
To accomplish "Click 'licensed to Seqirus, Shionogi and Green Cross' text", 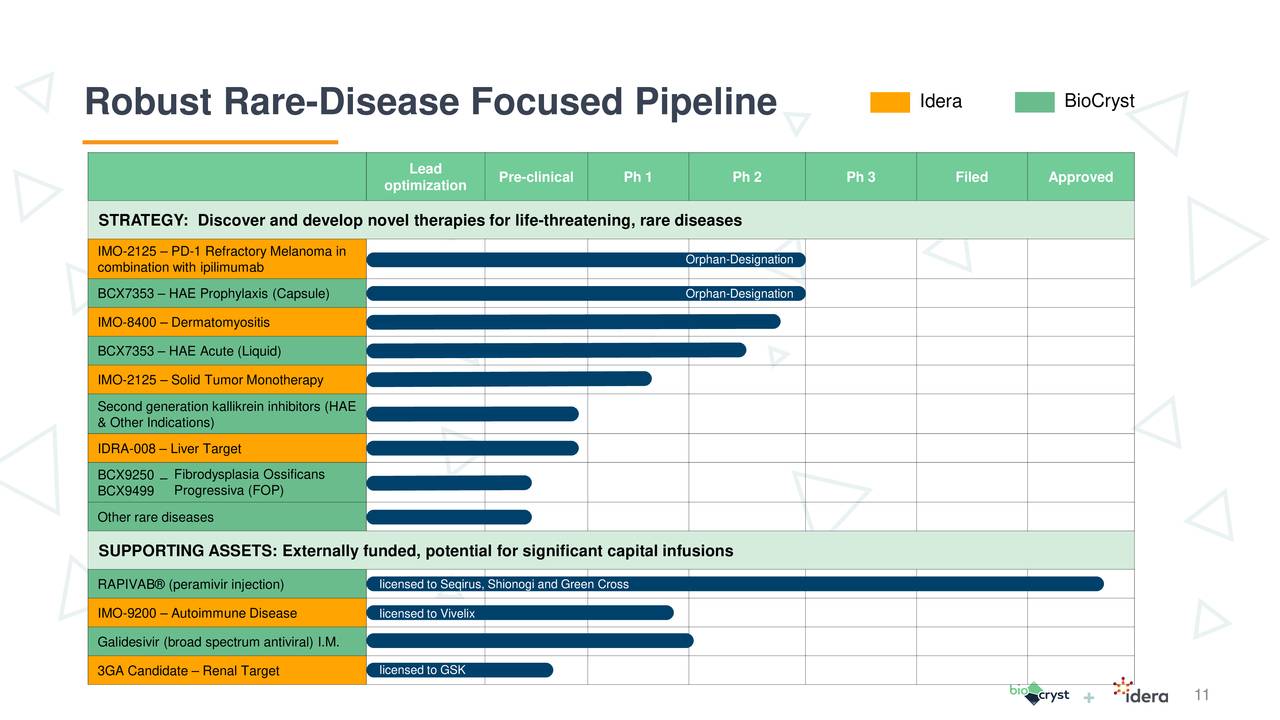I will (504, 585).
